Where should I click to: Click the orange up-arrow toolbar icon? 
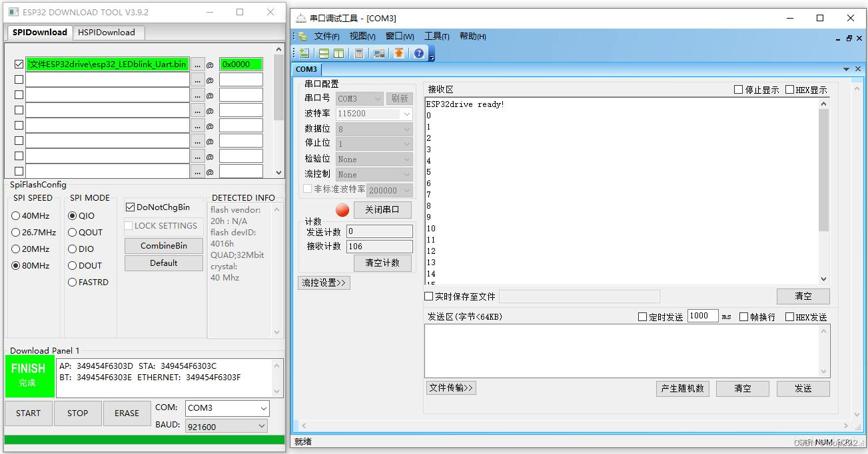pyautogui.click(x=399, y=53)
